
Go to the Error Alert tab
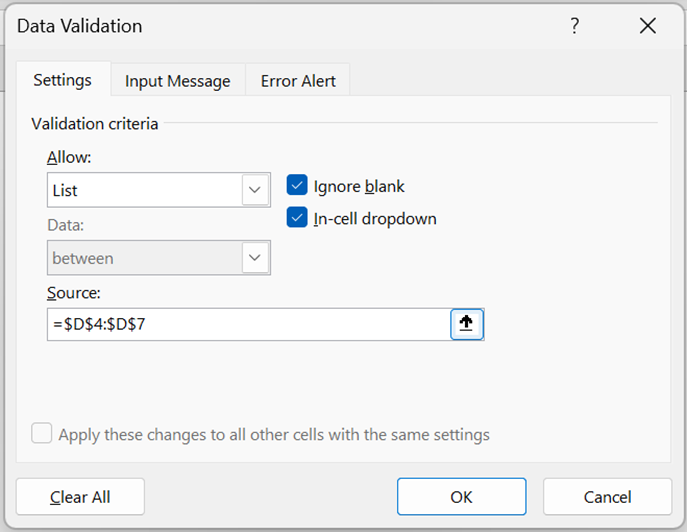coord(298,81)
